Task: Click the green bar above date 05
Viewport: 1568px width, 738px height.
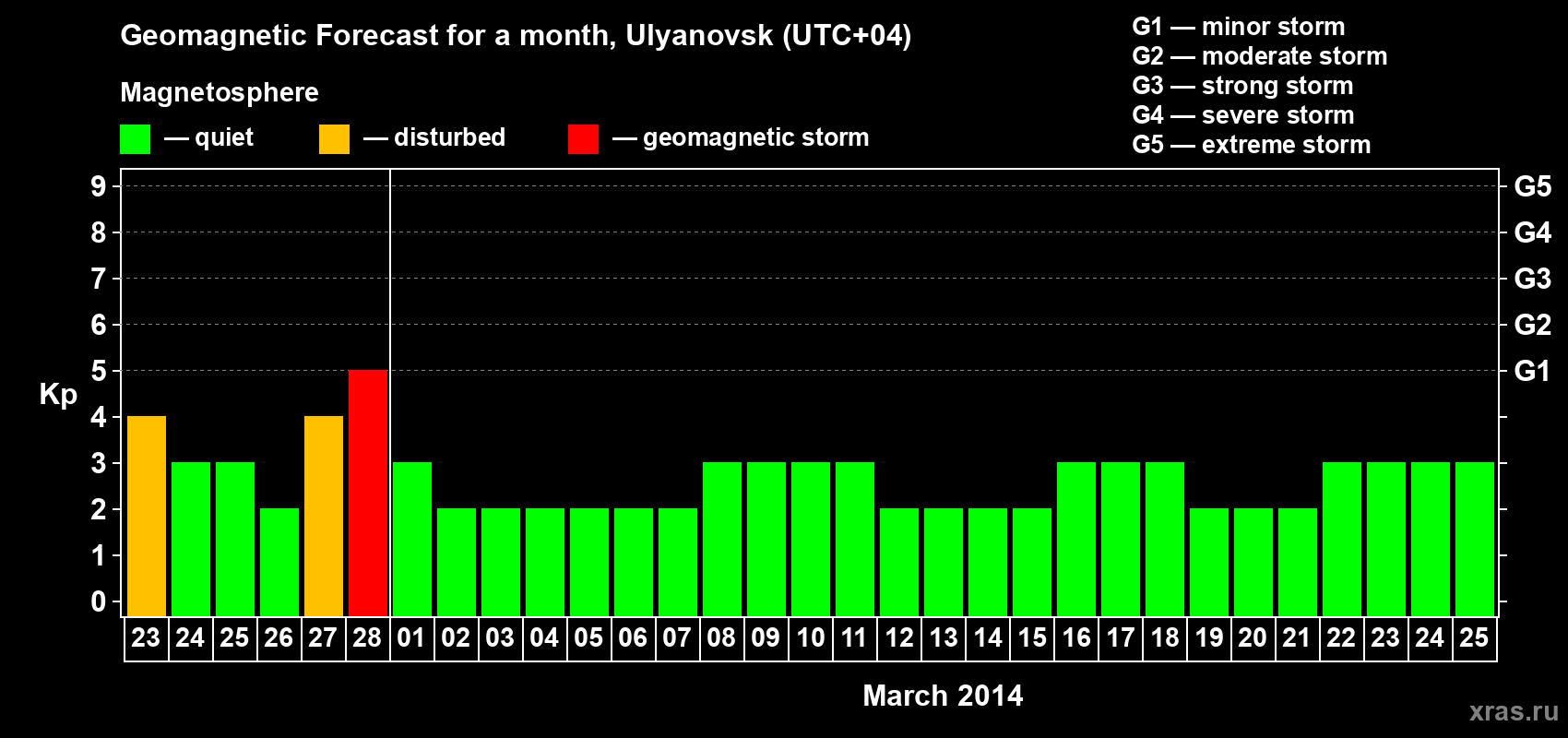Action: 589,562
